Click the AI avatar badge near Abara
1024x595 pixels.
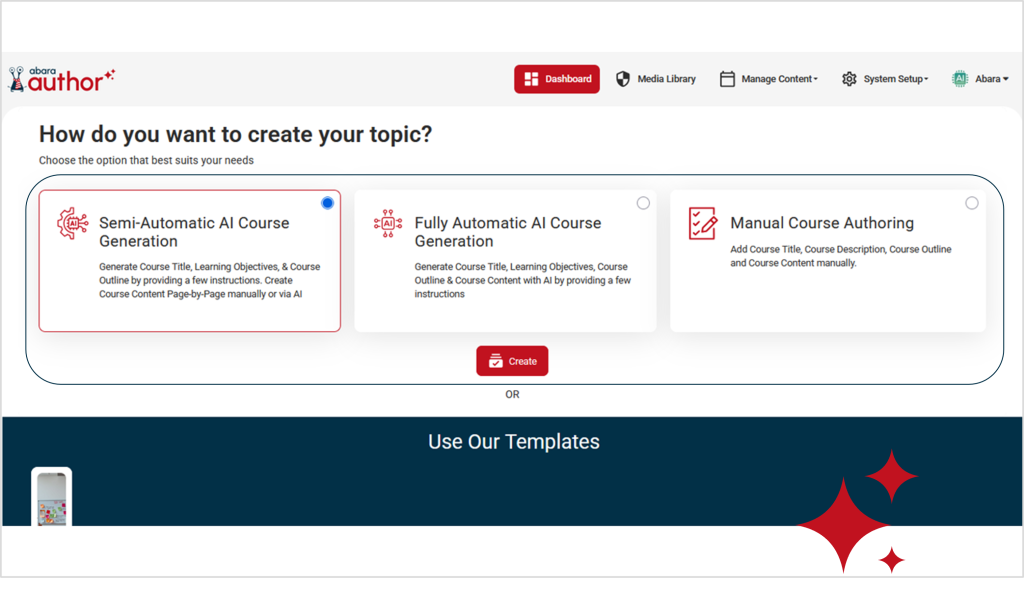click(x=959, y=78)
